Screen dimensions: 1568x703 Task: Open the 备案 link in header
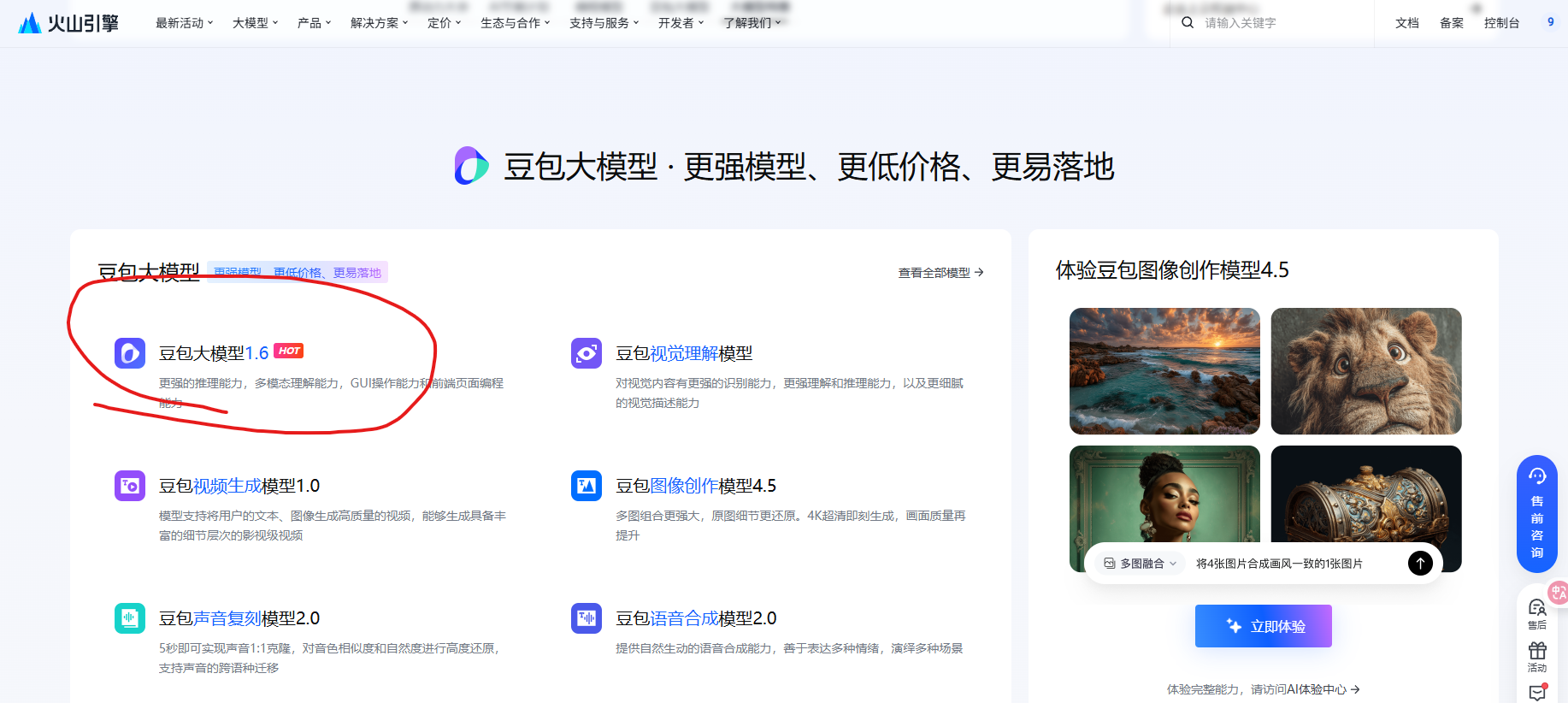click(1451, 23)
